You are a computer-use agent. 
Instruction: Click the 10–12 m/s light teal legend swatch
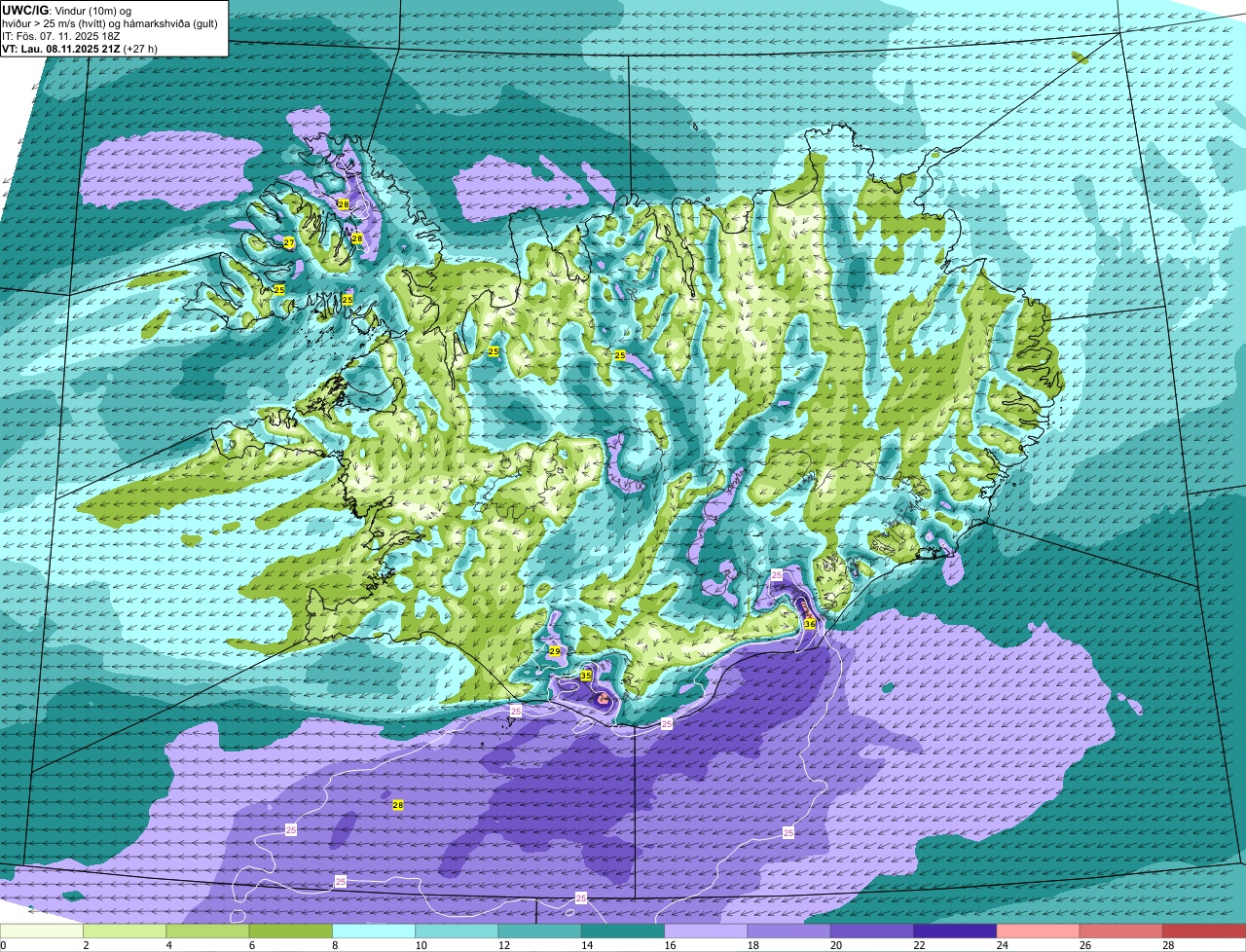click(x=457, y=932)
